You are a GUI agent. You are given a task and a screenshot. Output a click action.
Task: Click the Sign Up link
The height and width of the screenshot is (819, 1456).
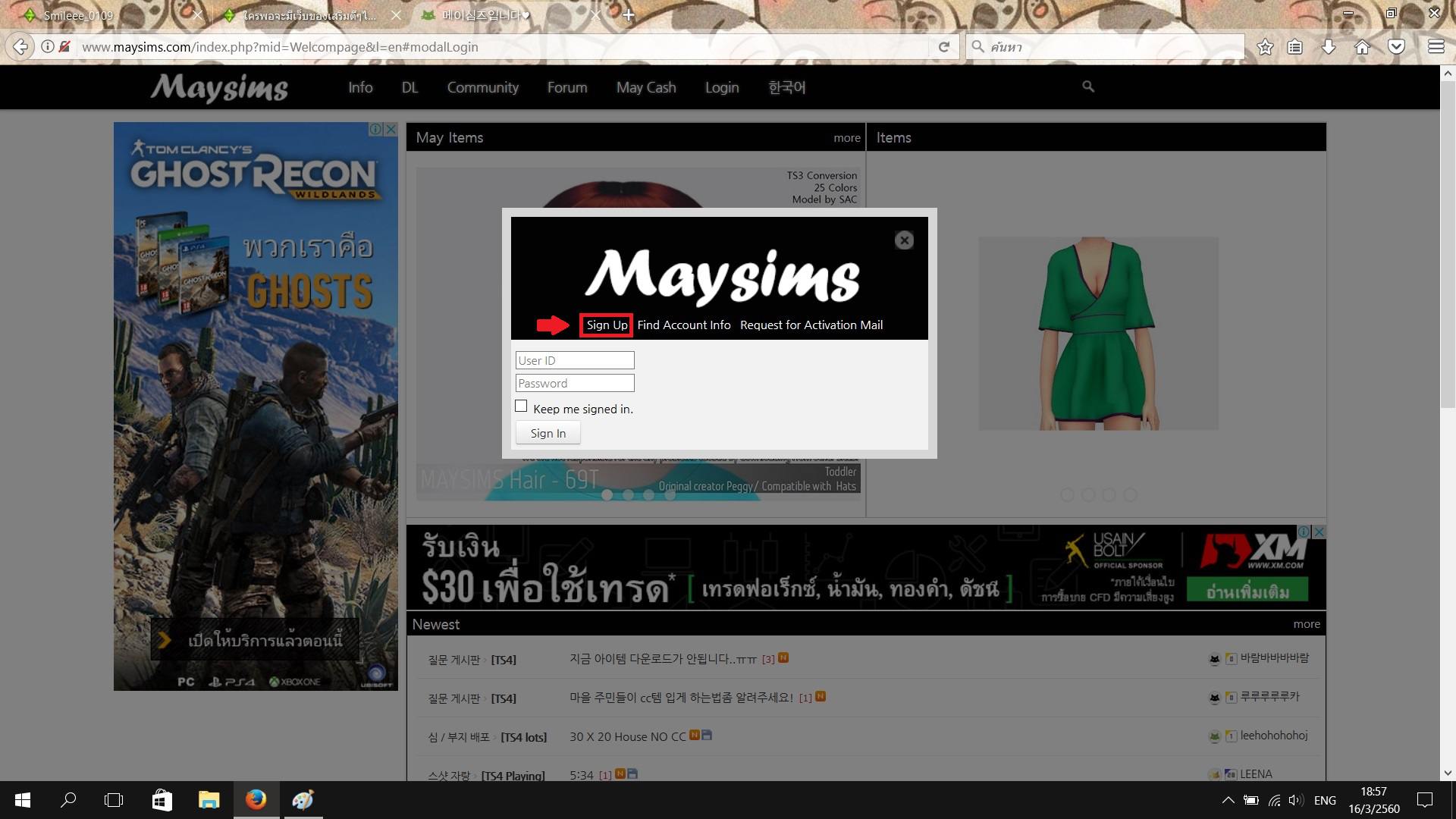(x=607, y=325)
